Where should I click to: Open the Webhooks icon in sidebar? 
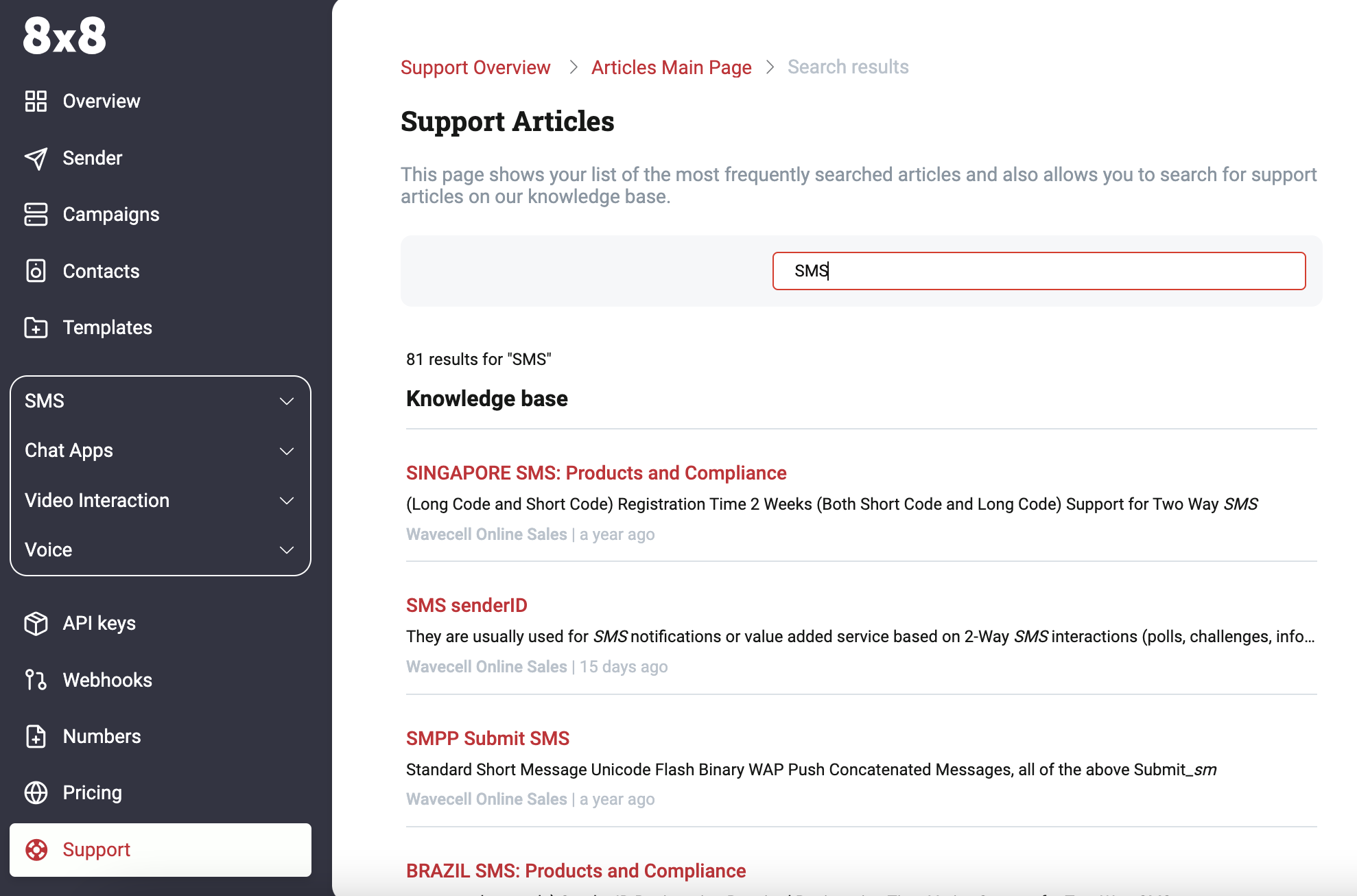tap(36, 680)
